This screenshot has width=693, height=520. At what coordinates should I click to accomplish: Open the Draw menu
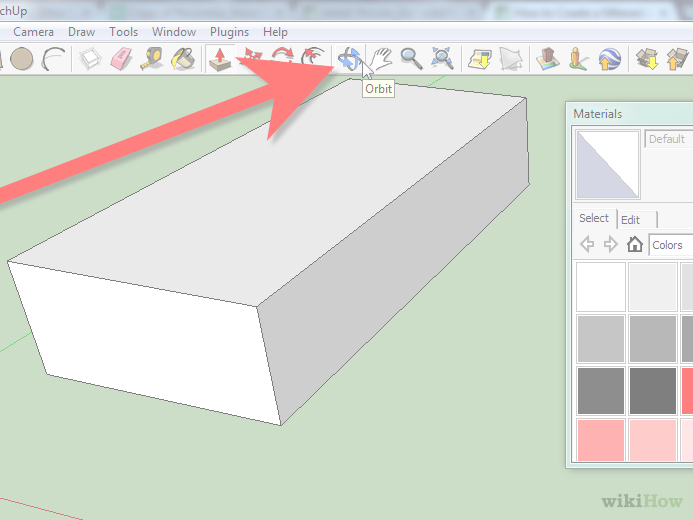tap(81, 32)
